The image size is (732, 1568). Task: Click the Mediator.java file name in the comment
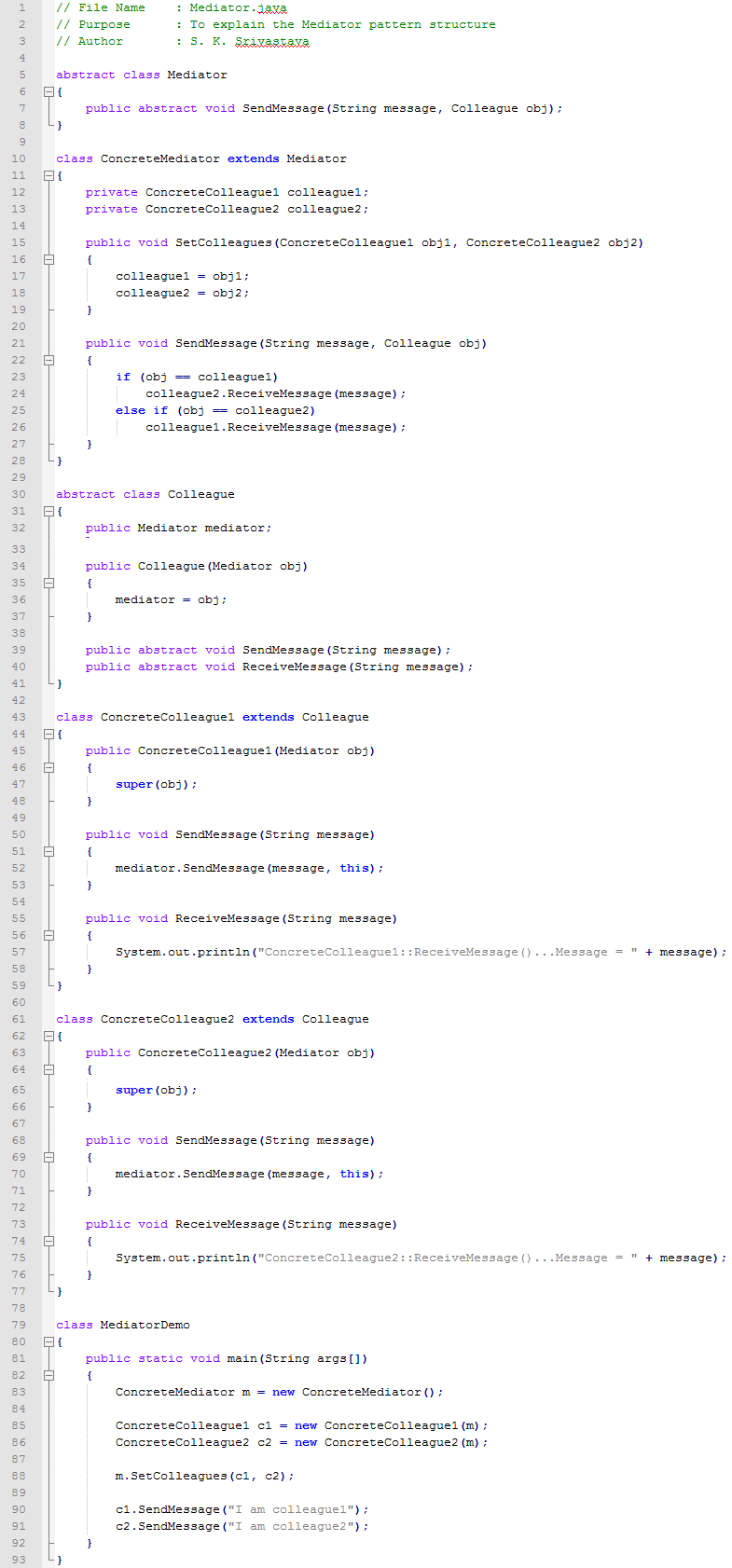coord(238,7)
